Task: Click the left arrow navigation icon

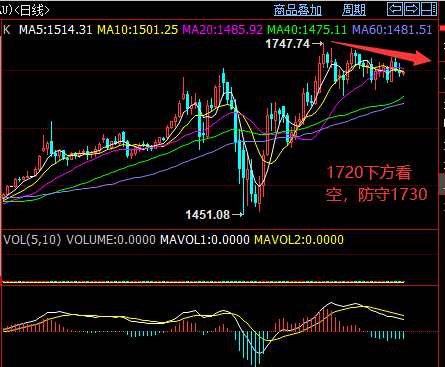Action: pos(395,9)
